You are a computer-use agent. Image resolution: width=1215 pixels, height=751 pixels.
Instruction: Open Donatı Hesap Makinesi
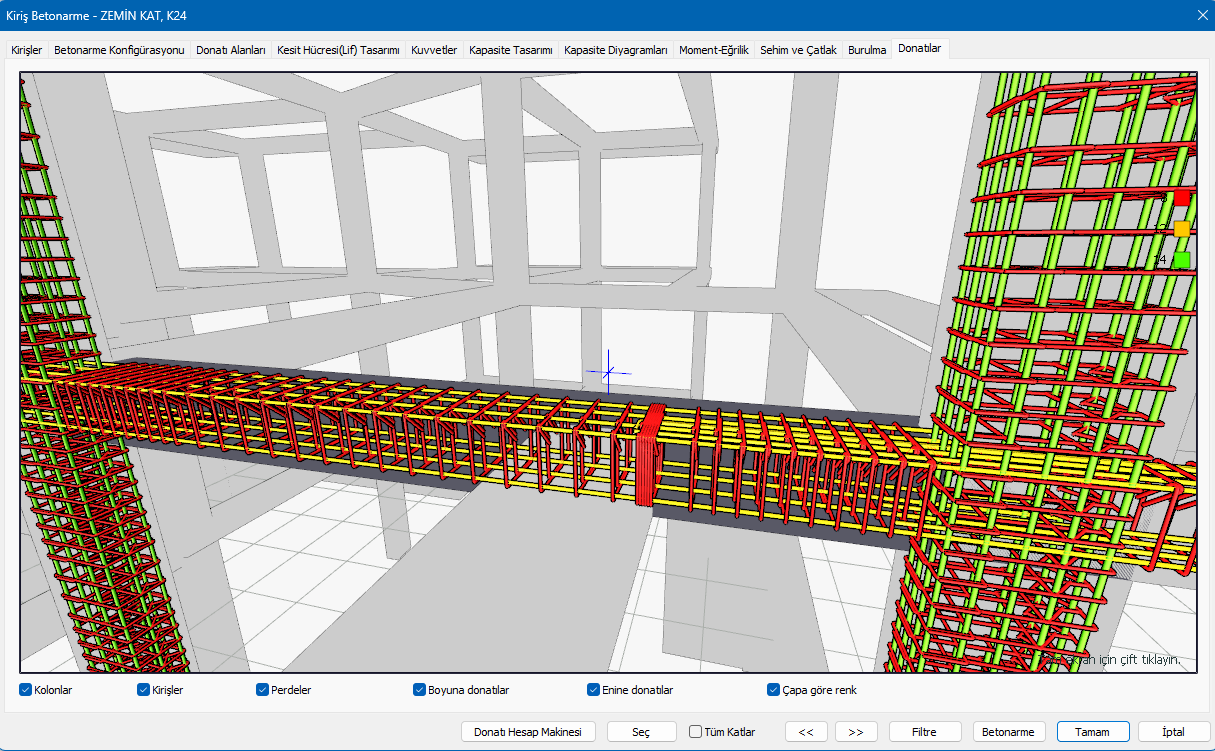(528, 732)
